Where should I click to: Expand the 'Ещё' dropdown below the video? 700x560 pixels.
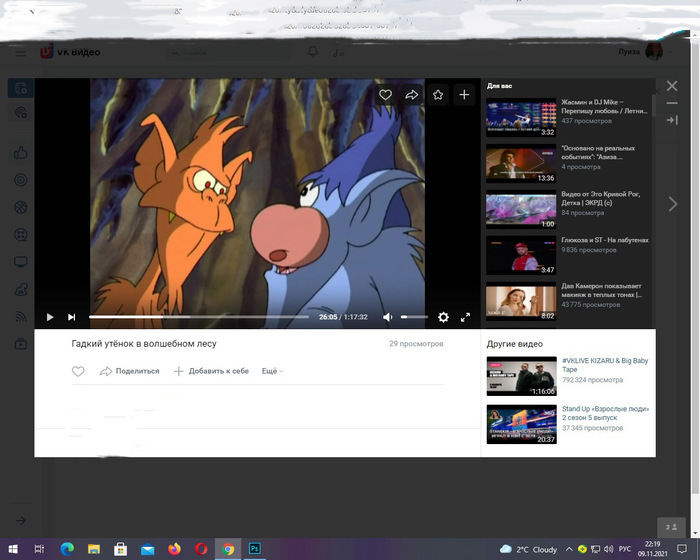tap(272, 371)
